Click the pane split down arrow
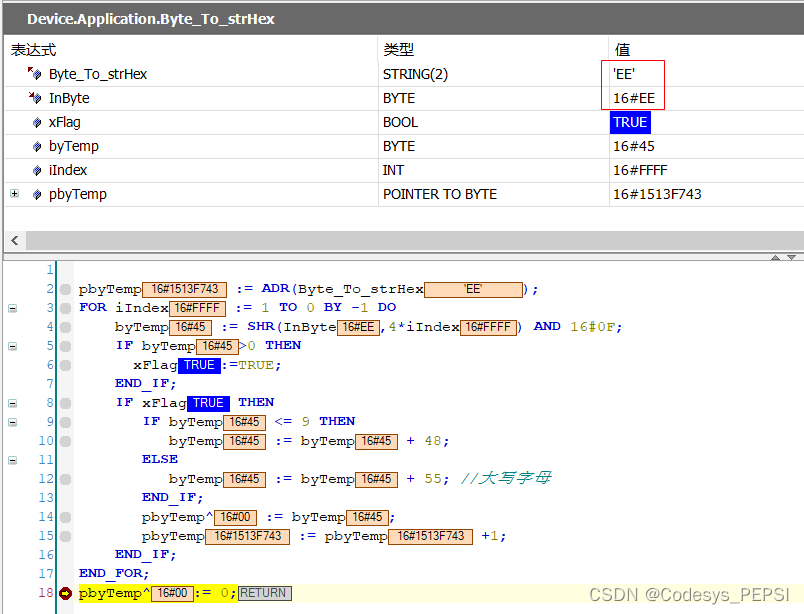This screenshot has width=804, height=614. [792, 257]
